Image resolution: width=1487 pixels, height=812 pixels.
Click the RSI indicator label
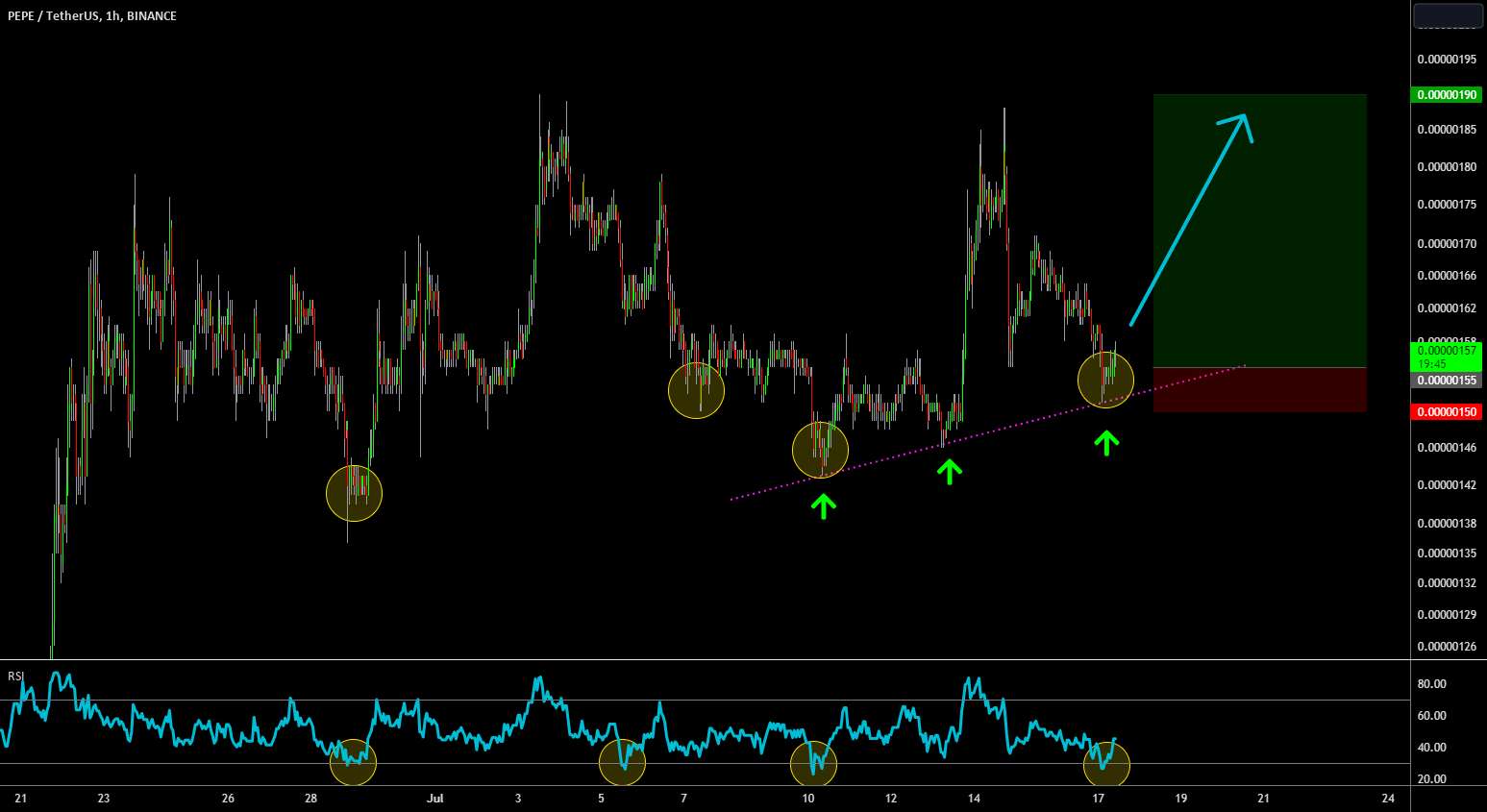pyautogui.click(x=15, y=677)
